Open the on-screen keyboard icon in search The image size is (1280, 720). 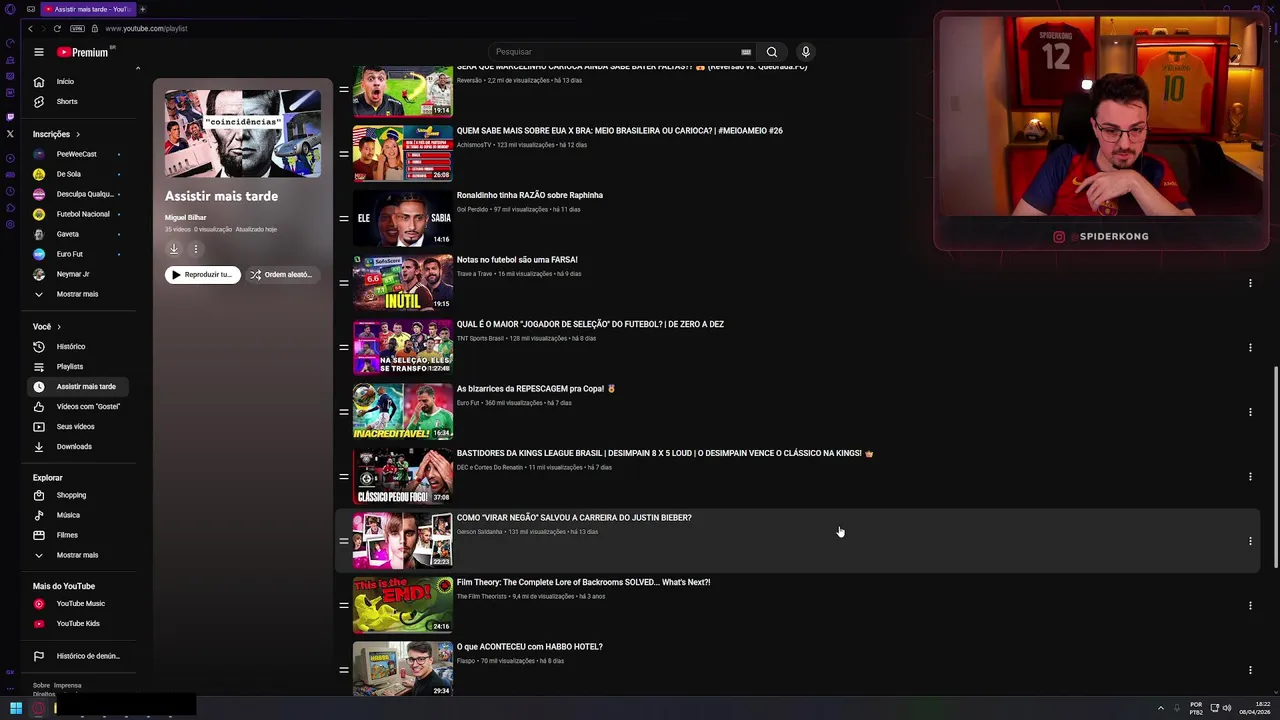click(x=746, y=52)
